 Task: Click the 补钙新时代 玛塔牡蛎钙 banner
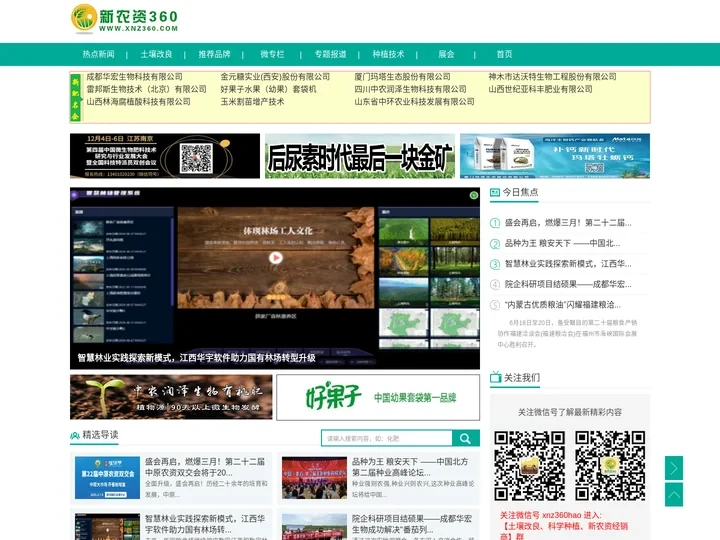pos(555,156)
